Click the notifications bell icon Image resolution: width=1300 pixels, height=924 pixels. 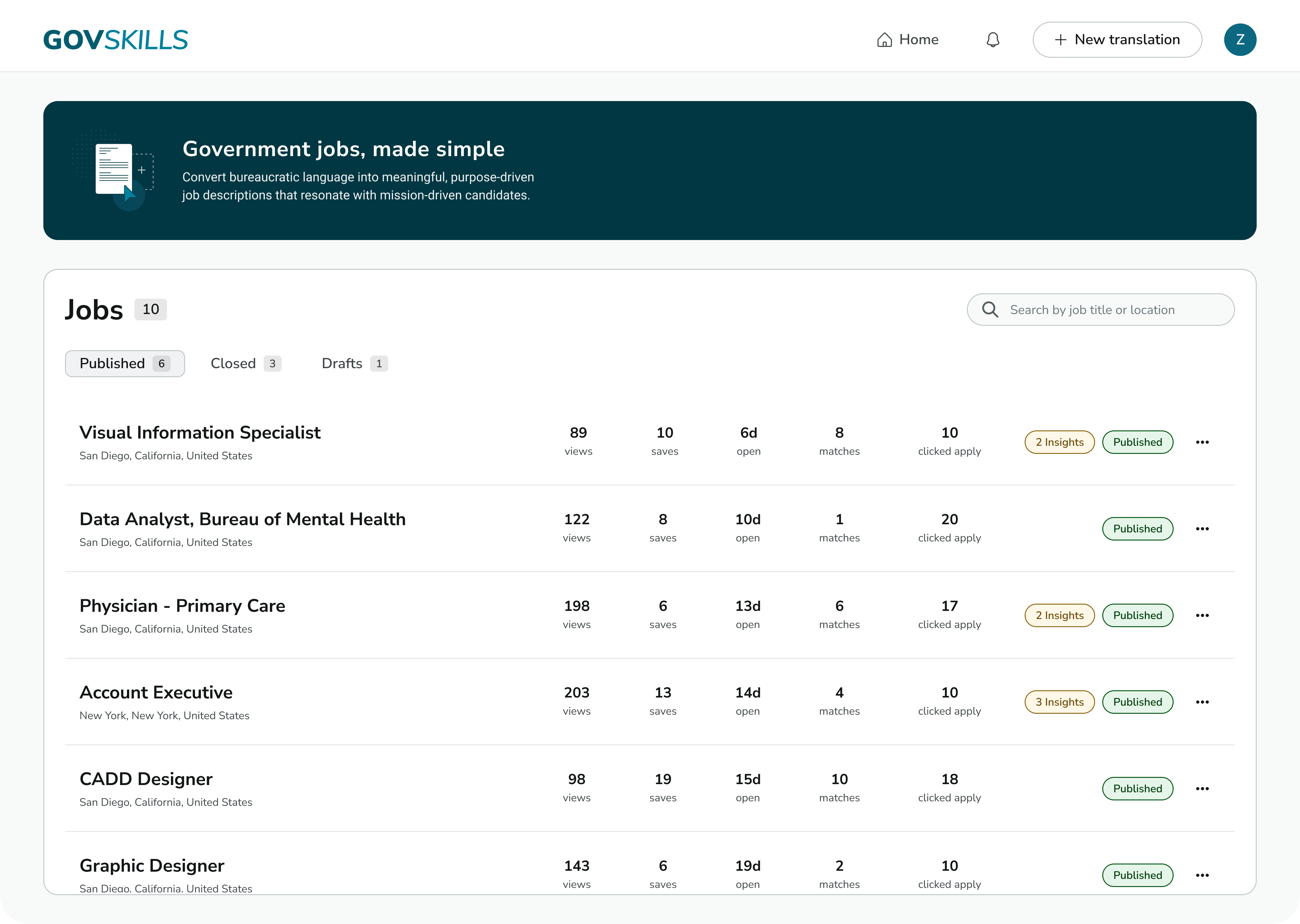click(x=993, y=40)
